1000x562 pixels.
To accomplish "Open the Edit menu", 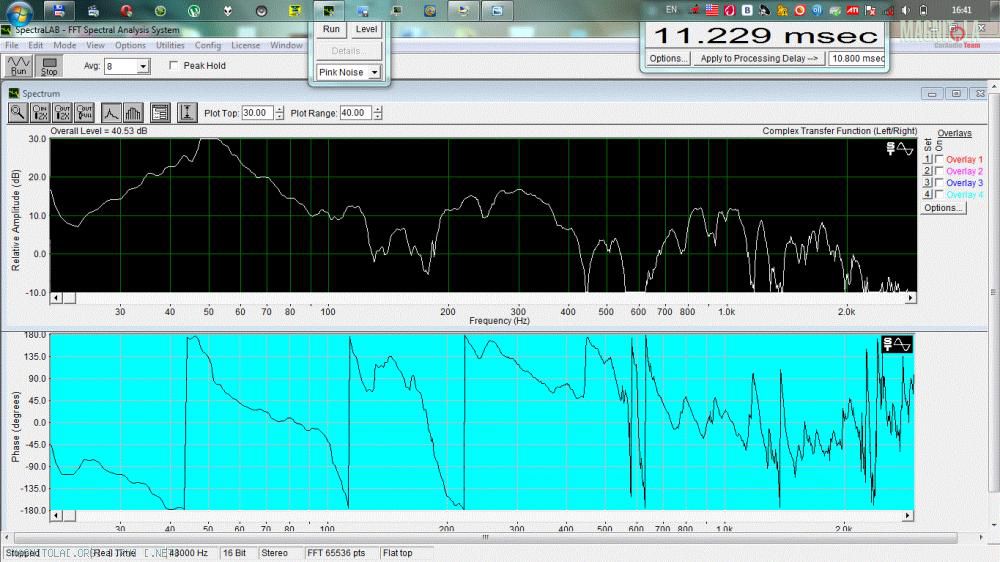I will [35, 45].
